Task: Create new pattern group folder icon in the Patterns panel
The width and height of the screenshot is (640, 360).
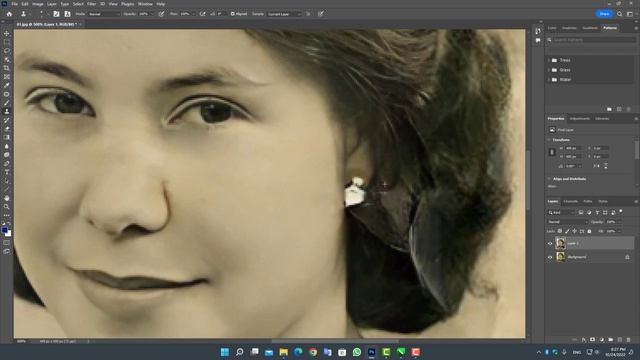Action: [x=609, y=109]
